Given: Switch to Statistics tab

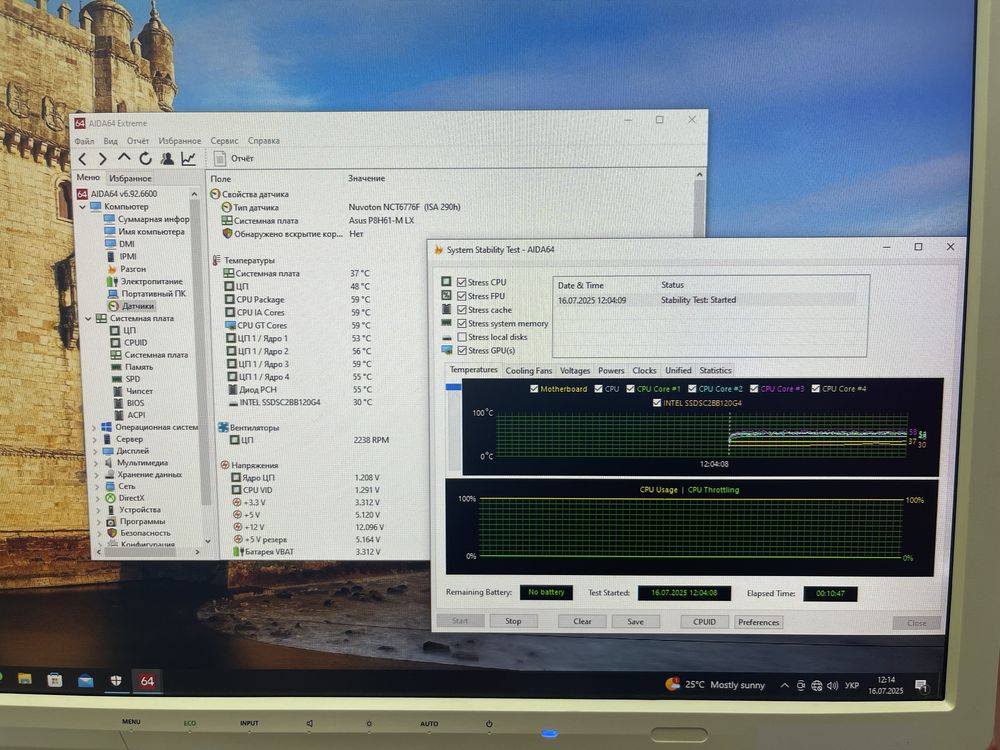Looking at the screenshot, I should point(715,370).
